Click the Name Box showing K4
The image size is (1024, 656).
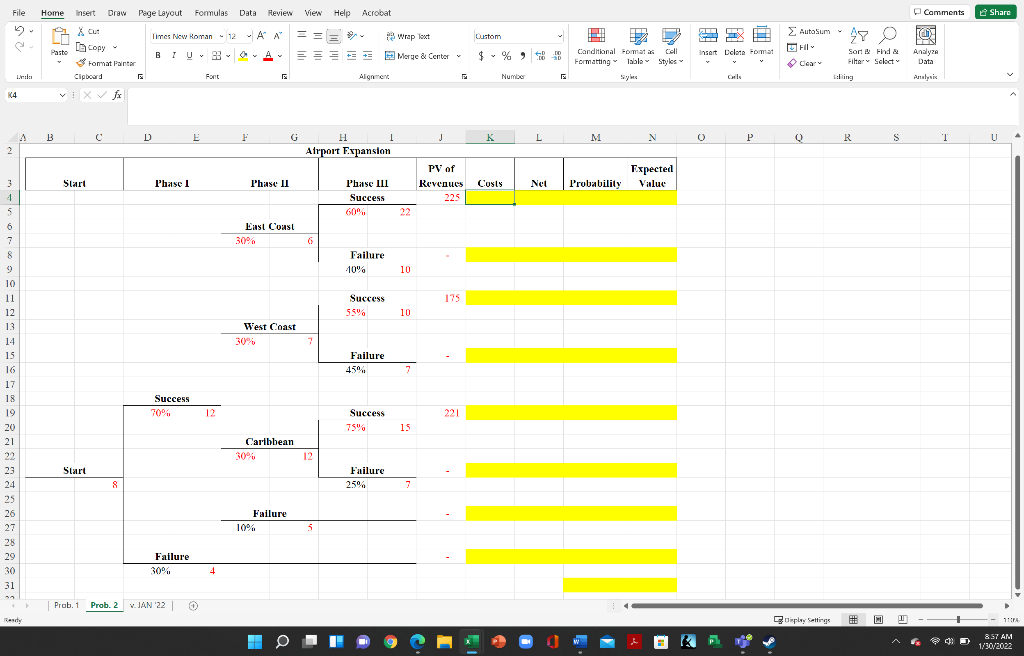28,95
